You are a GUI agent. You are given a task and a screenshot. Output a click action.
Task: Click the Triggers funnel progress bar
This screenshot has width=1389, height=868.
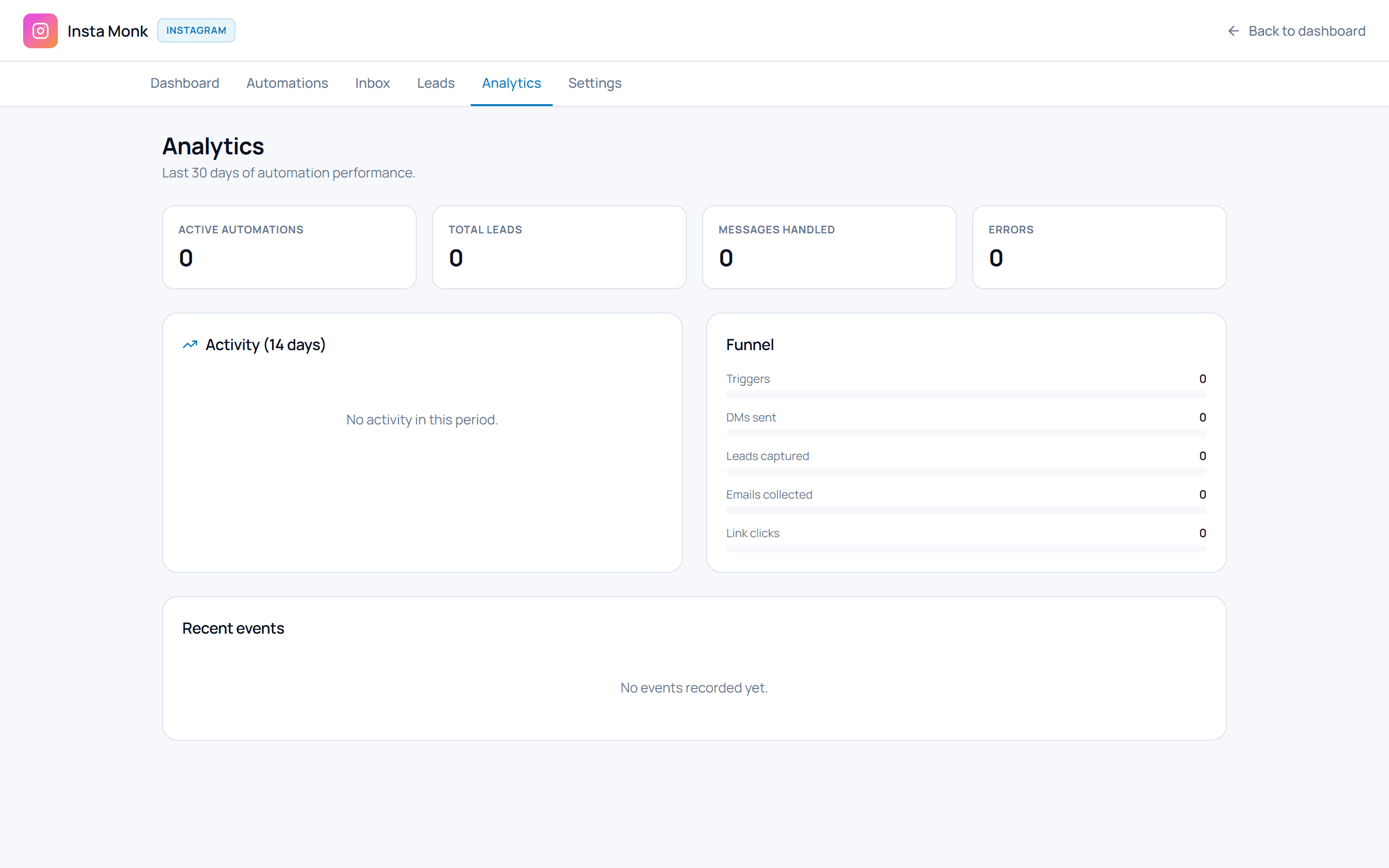click(966, 394)
